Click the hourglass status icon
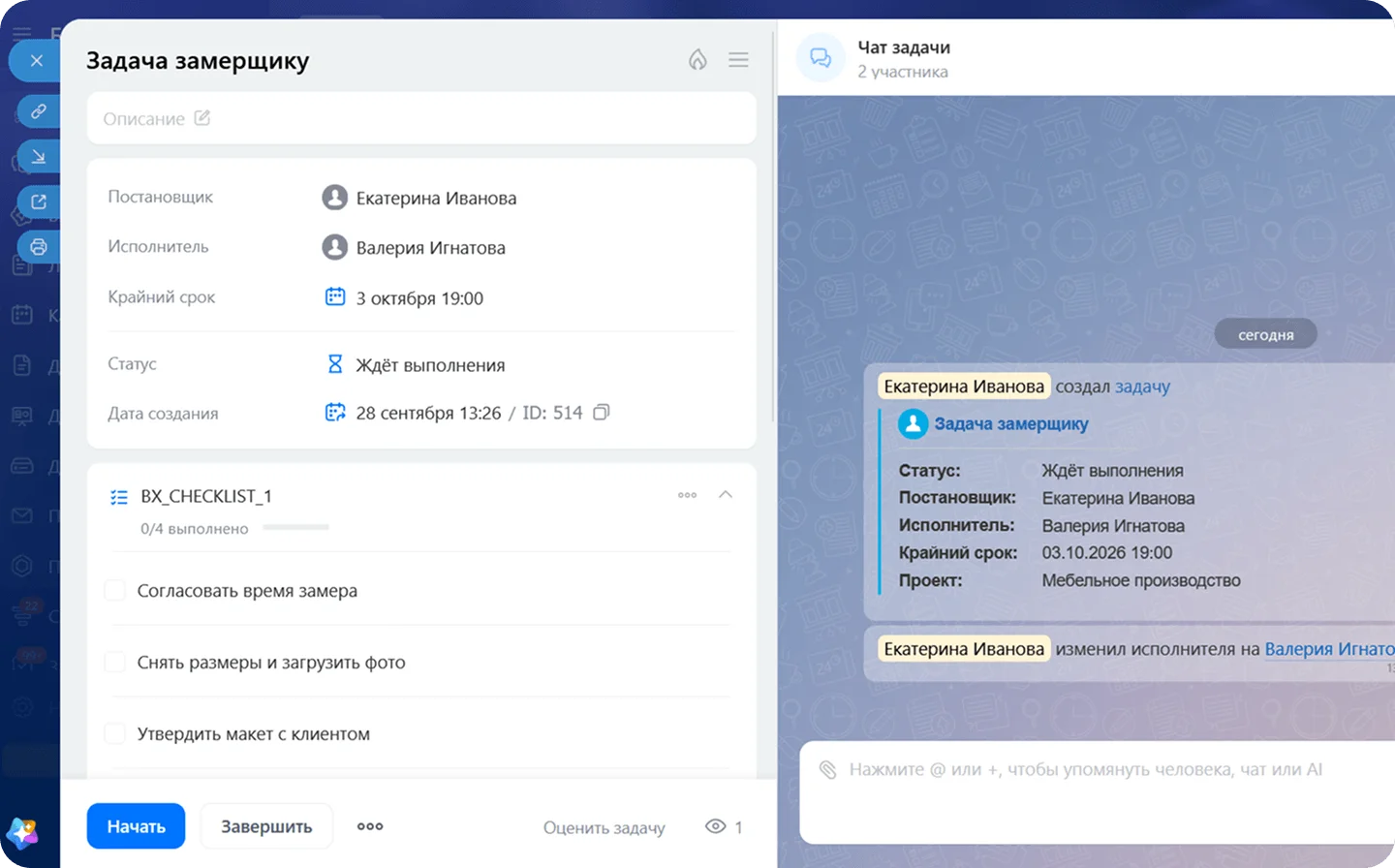The image size is (1395, 868). pyautogui.click(x=335, y=364)
